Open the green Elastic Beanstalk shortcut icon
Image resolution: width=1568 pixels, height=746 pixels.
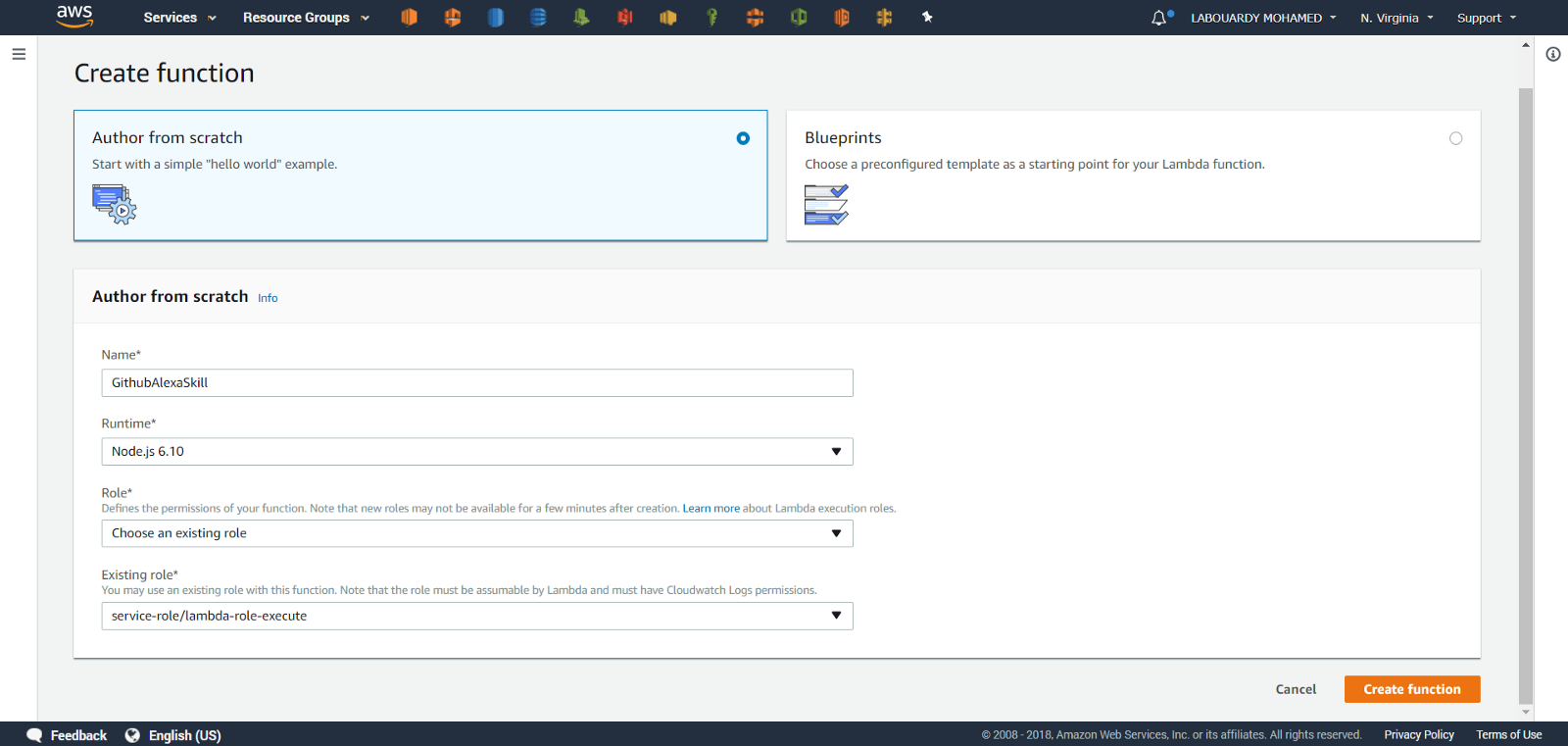coord(581,18)
